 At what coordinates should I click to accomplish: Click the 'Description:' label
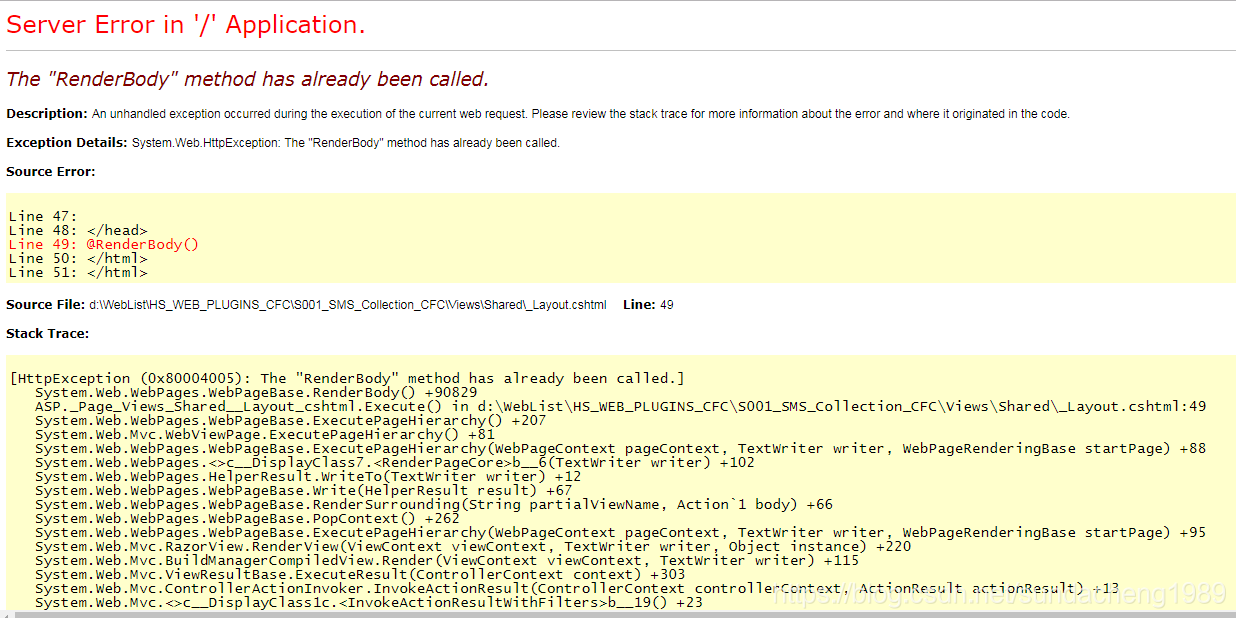(x=47, y=114)
